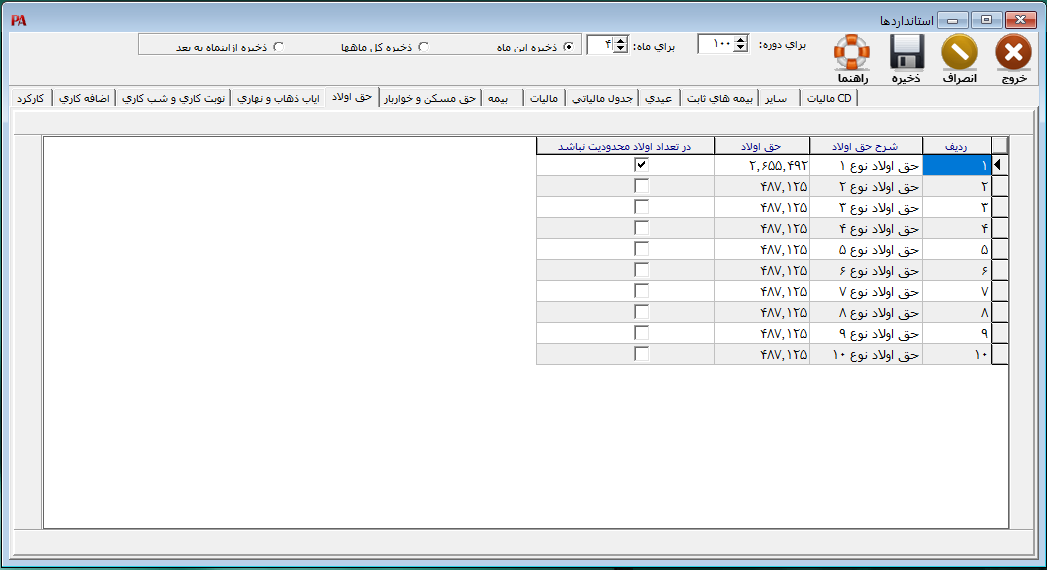
Task: Click the month (برای ماه) number field
Action: [600, 44]
